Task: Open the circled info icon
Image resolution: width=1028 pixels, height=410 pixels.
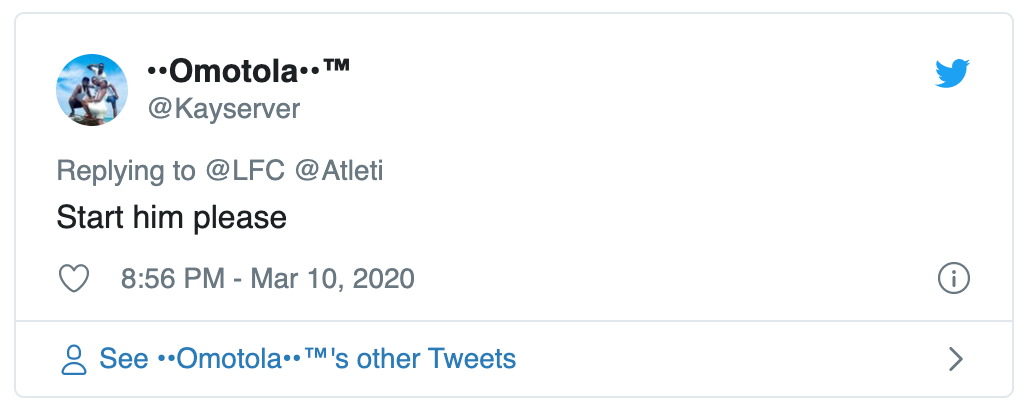Action: pos(954,279)
